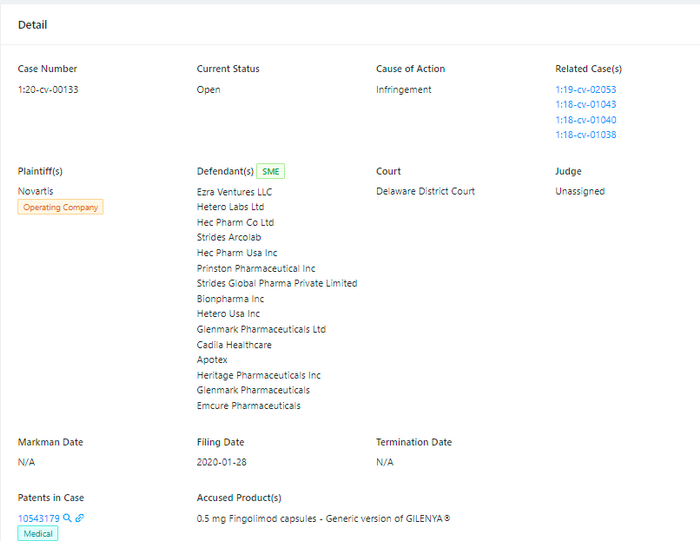Open patent number 10543179 link
Image resolution: width=700 pixels, height=541 pixels.
pyautogui.click(x=38, y=518)
